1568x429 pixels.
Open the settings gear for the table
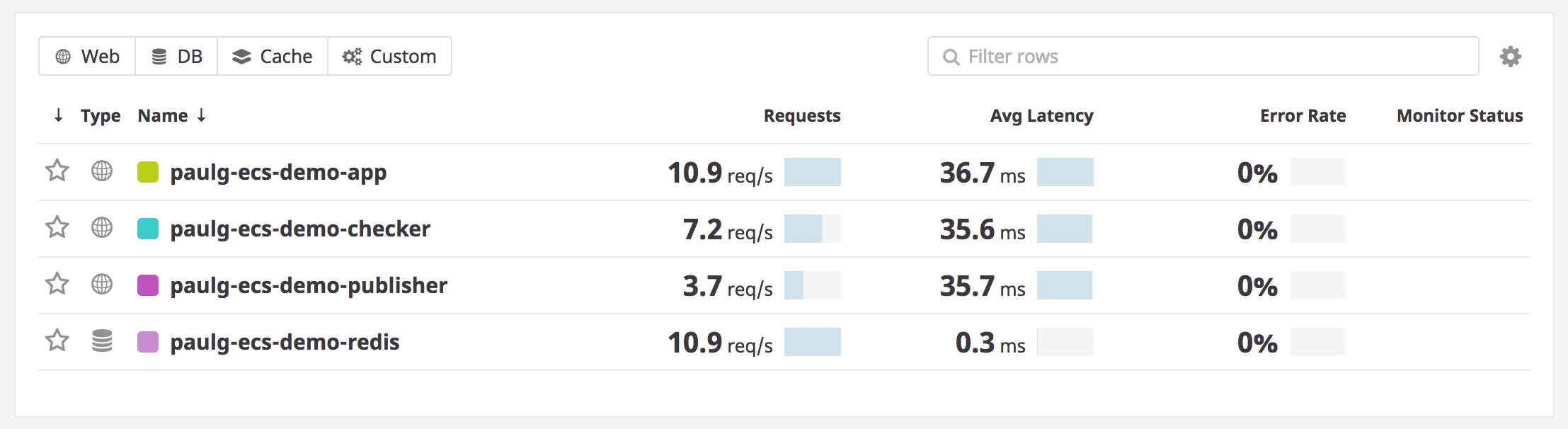pos(1509,55)
